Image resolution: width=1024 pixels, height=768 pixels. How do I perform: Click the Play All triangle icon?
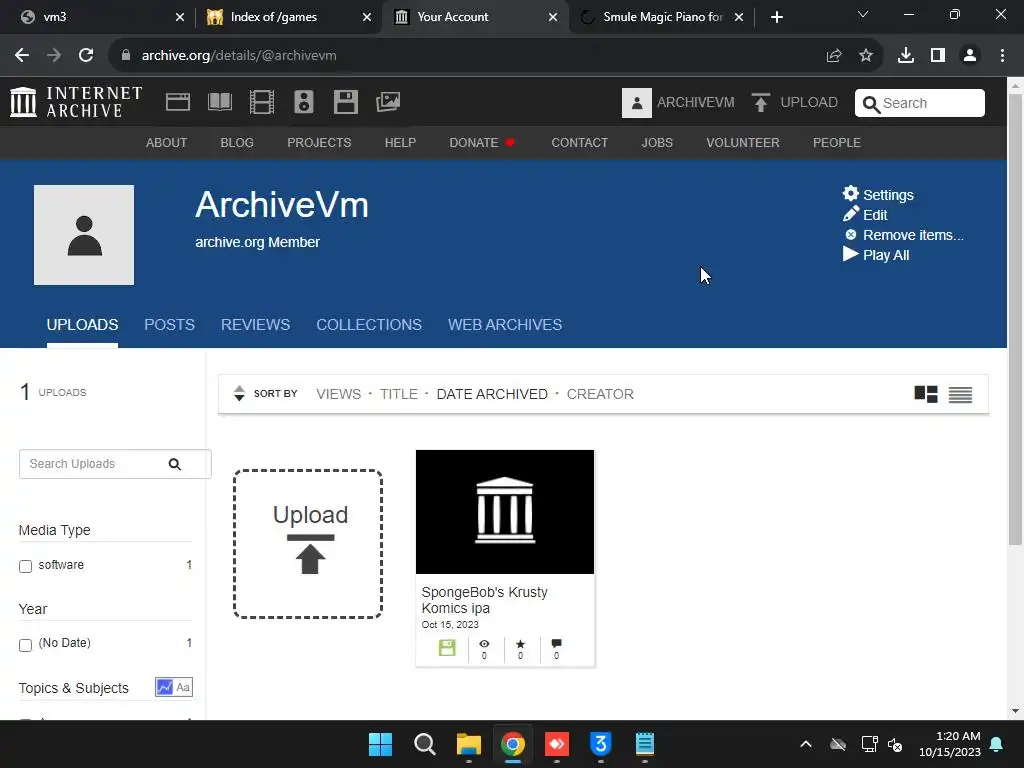click(850, 254)
